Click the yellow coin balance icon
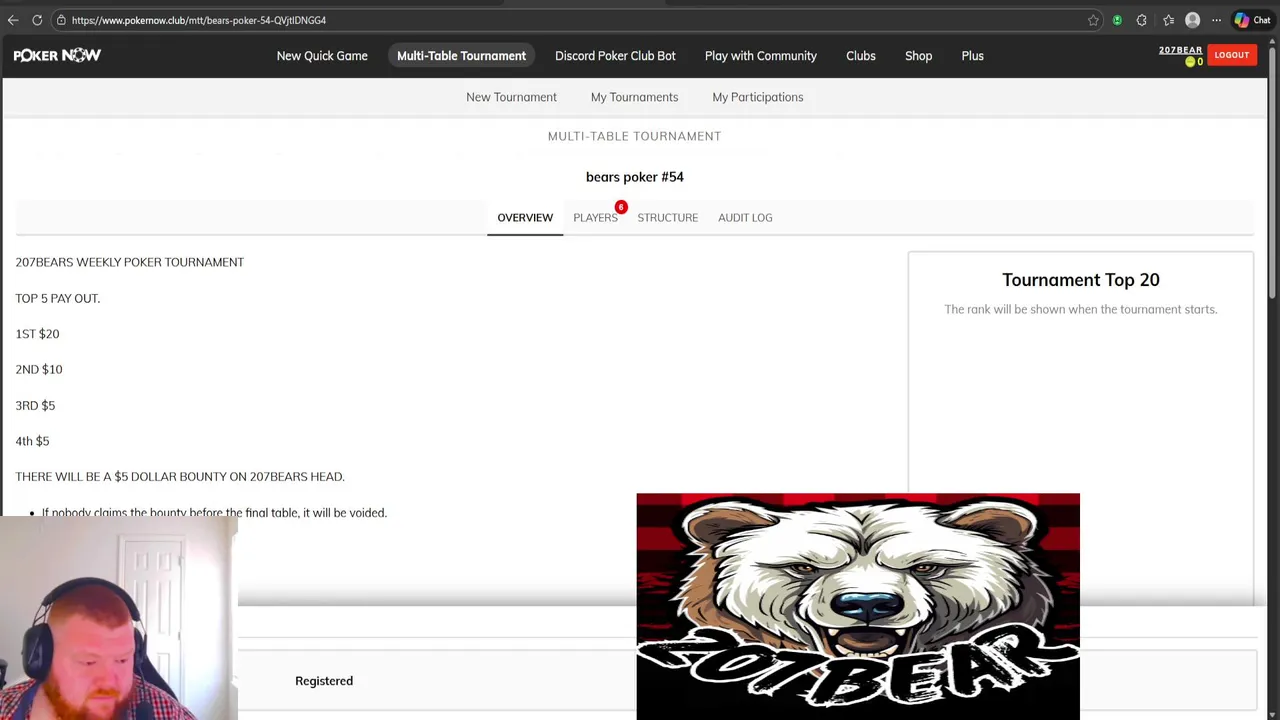 (1190, 62)
